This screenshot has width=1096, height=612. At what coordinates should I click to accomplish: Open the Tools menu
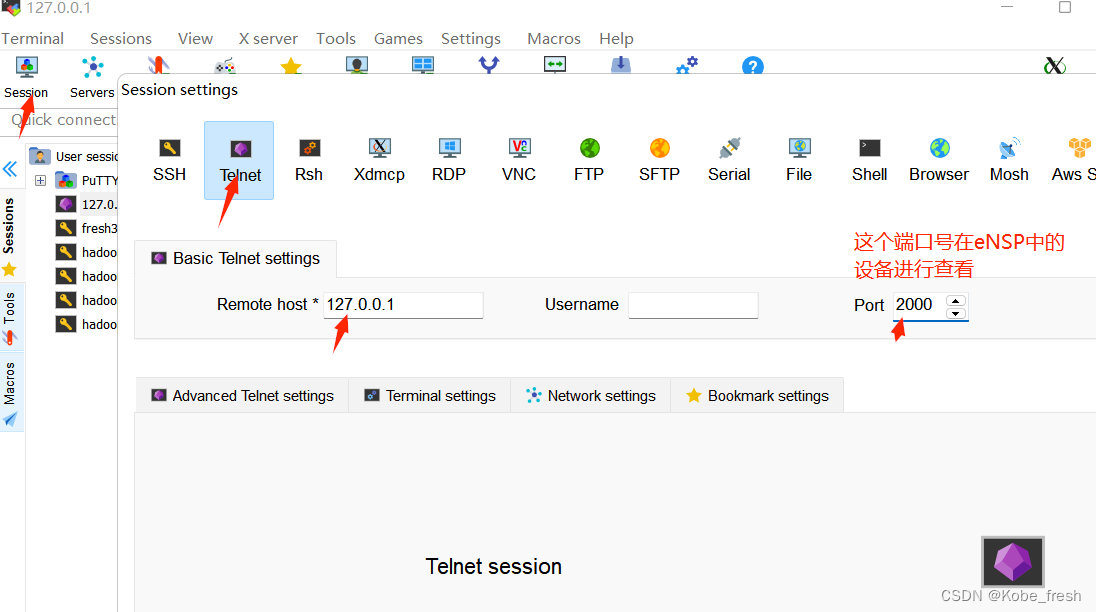(336, 38)
